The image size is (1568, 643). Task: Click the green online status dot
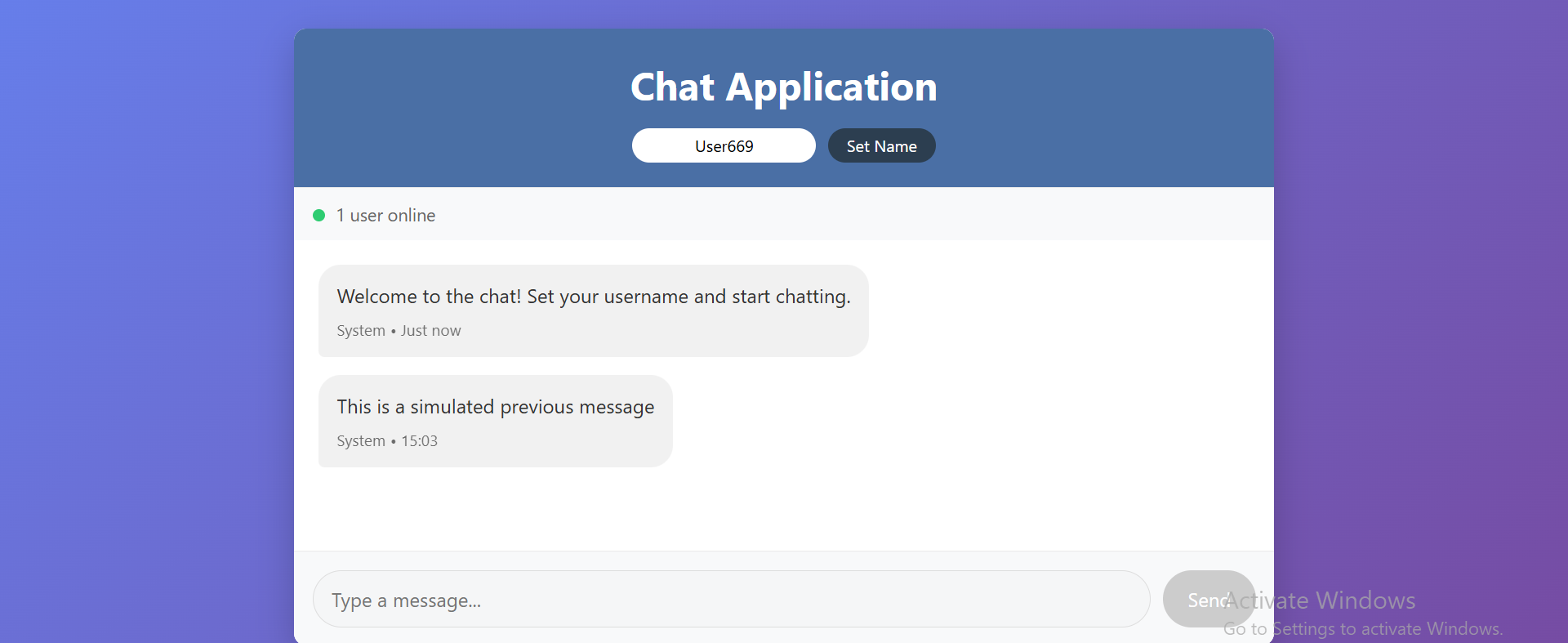[x=318, y=216]
